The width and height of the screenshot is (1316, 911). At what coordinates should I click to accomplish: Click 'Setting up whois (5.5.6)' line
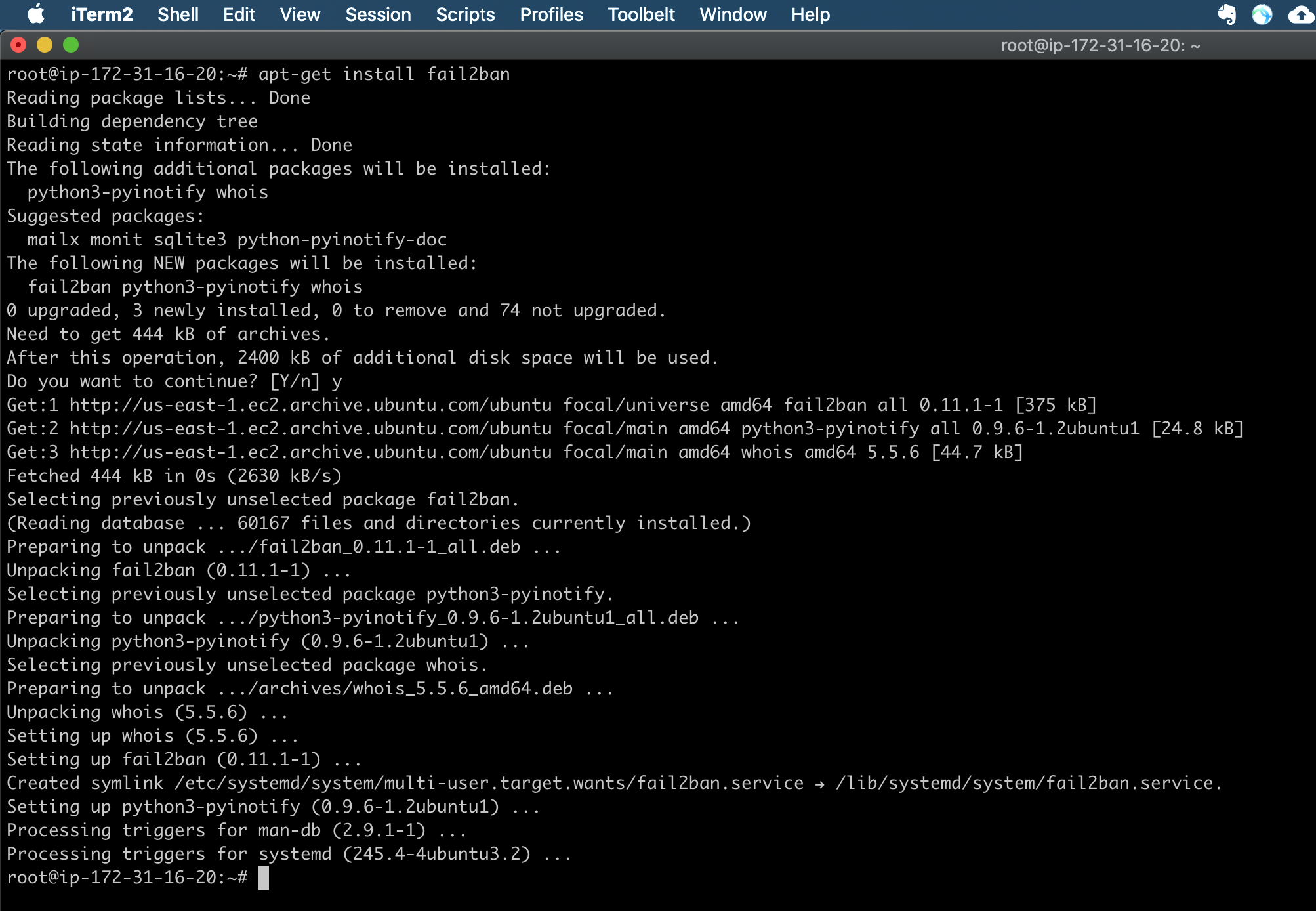point(153,736)
